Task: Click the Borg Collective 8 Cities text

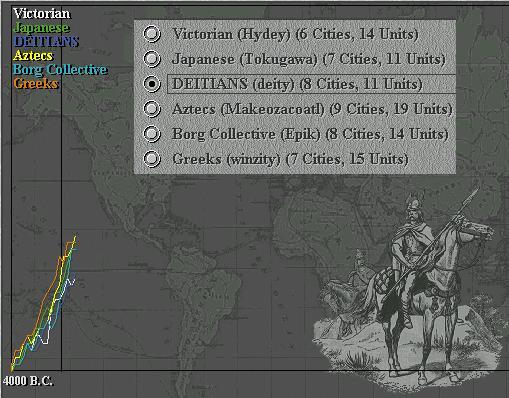Action: pyautogui.click(x=310, y=134)
